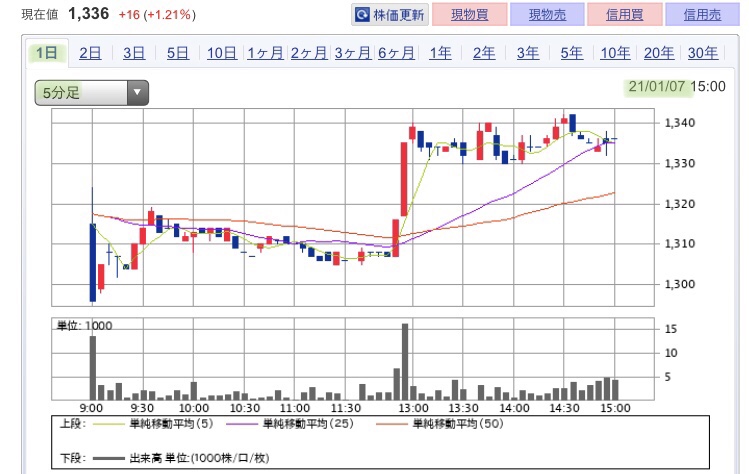
Task: Switch to the 10日 chart range
Action: point(222,53)
